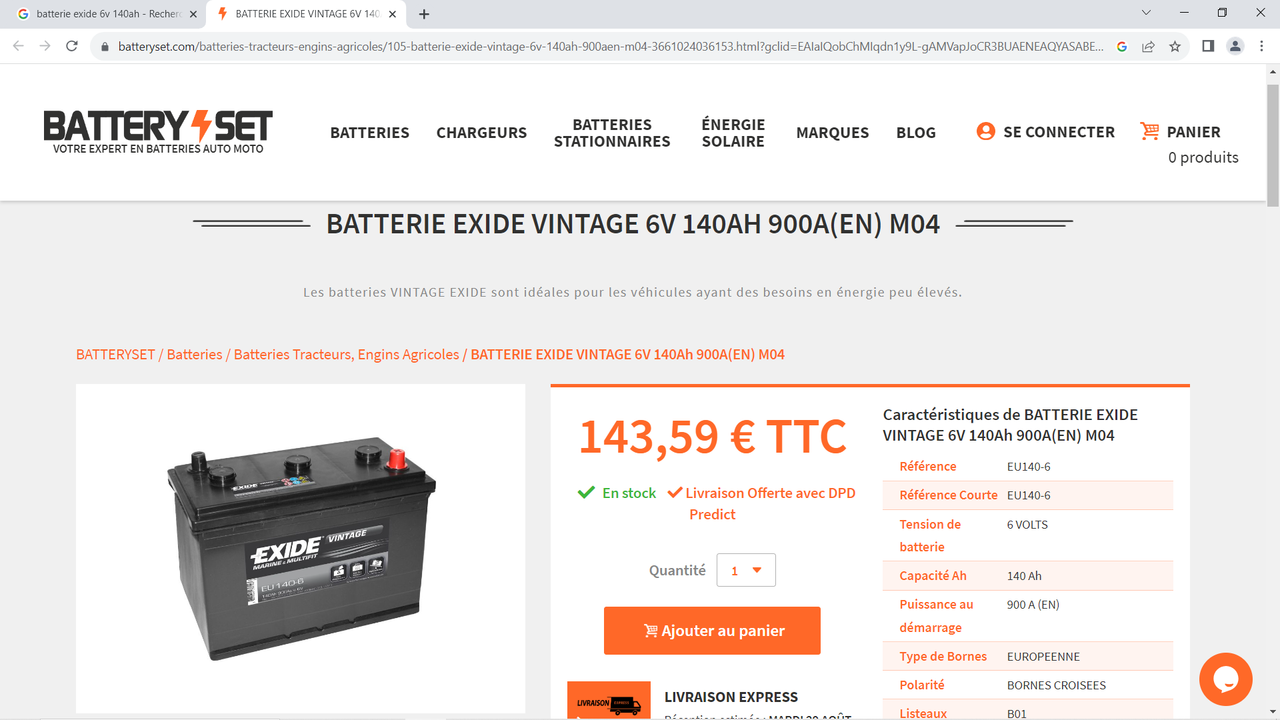Viewport: 1280px width, 720px height.
Task: Click the Ajouter au panier button
Action: tap(712, 631)
